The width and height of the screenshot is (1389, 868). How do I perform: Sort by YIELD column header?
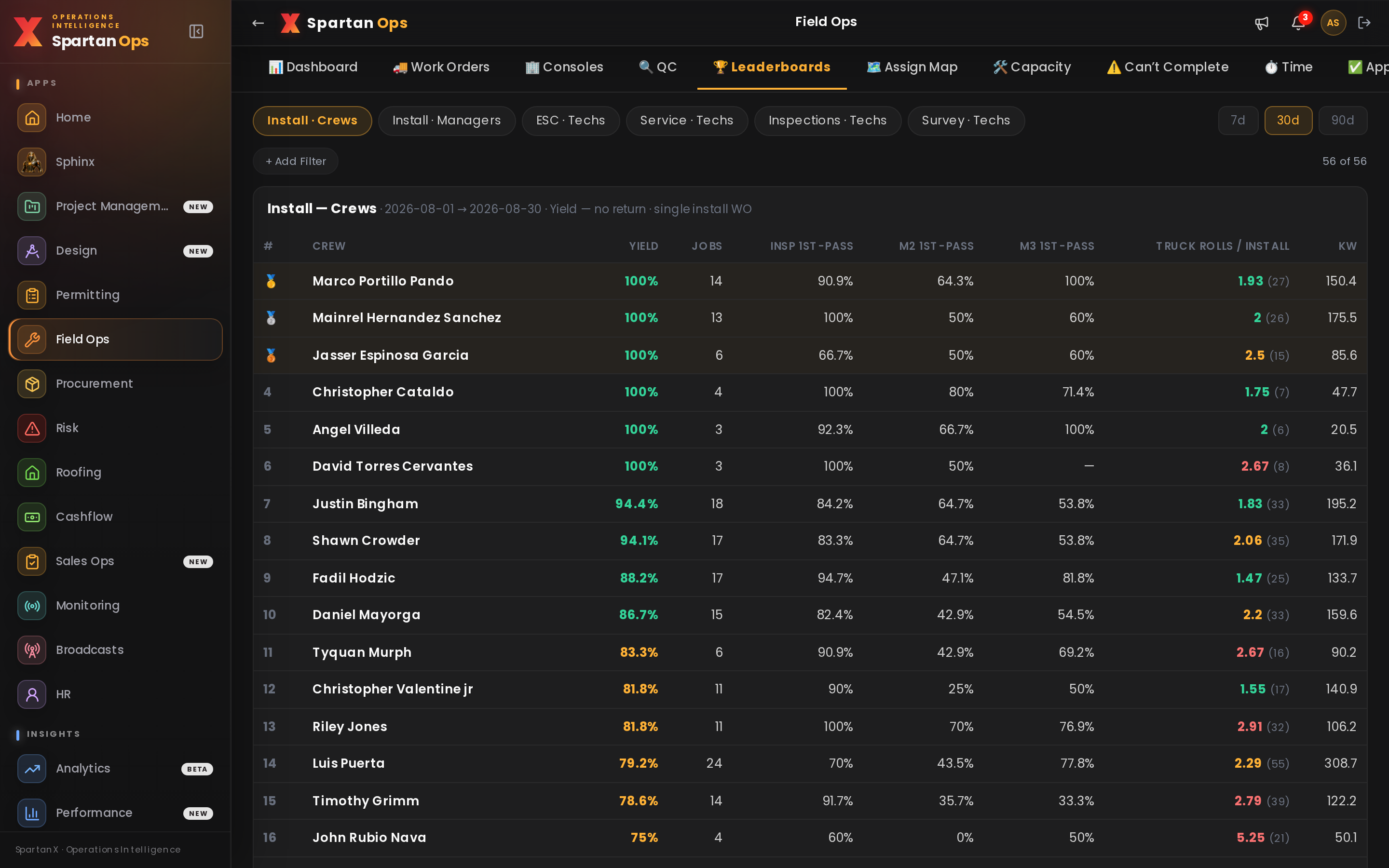click(x=643, y=246)
